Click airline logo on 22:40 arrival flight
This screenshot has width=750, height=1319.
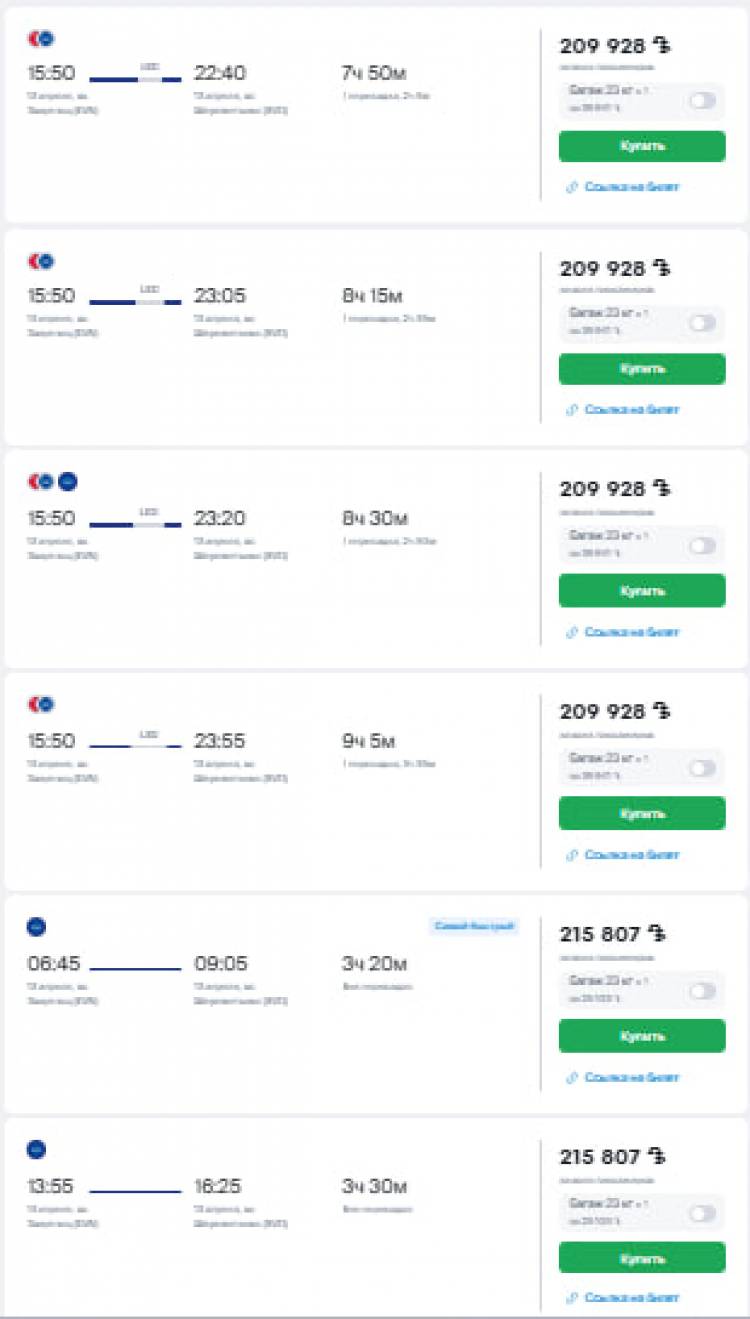[x=41, y=39]
